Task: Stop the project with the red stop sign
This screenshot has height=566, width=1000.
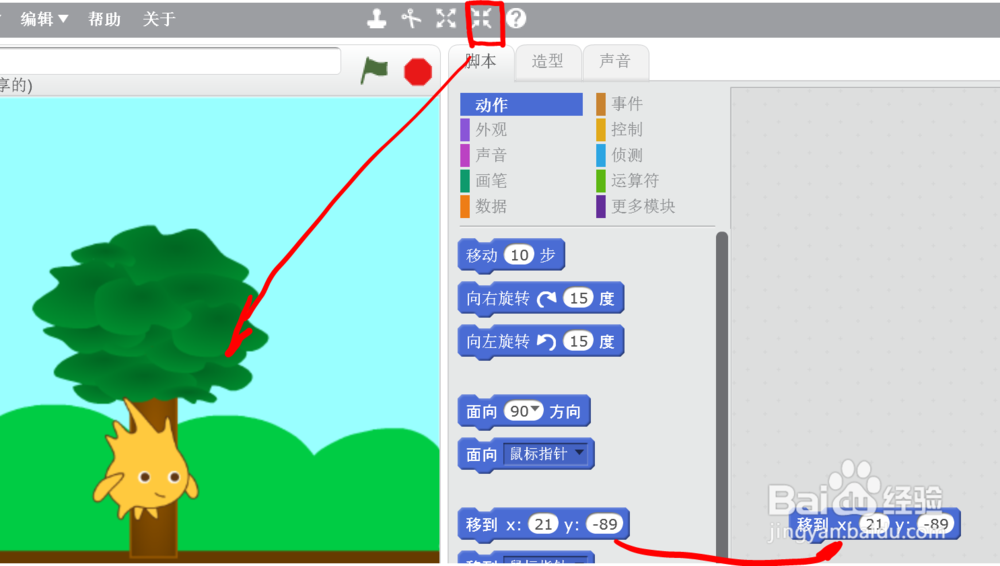Action: [x=418, y=71]
